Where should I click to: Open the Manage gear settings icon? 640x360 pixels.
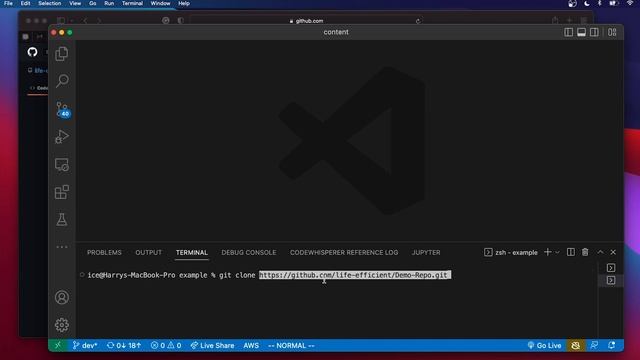[x=62, y=325]
